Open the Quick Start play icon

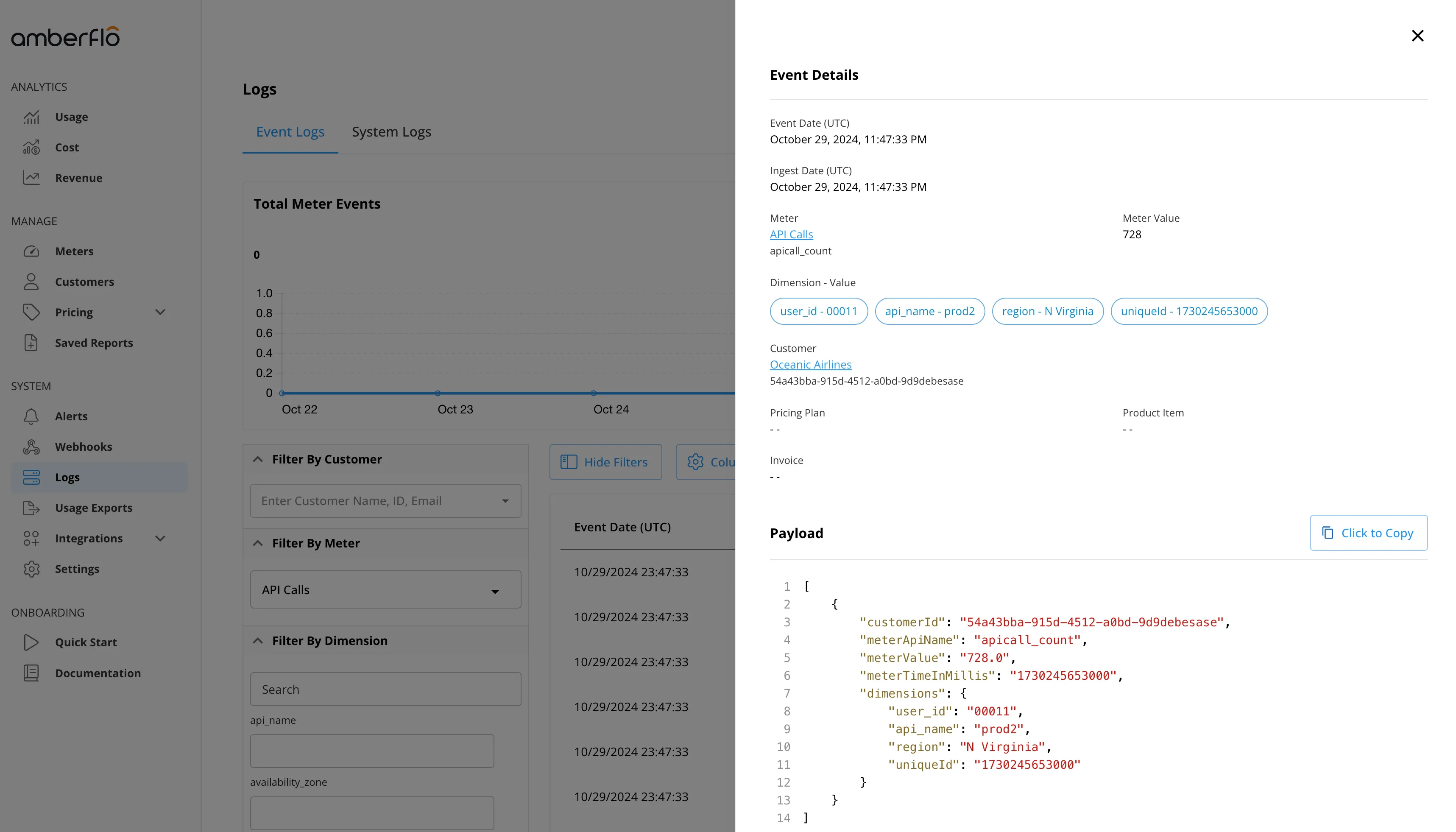click(x=31, y=642)
